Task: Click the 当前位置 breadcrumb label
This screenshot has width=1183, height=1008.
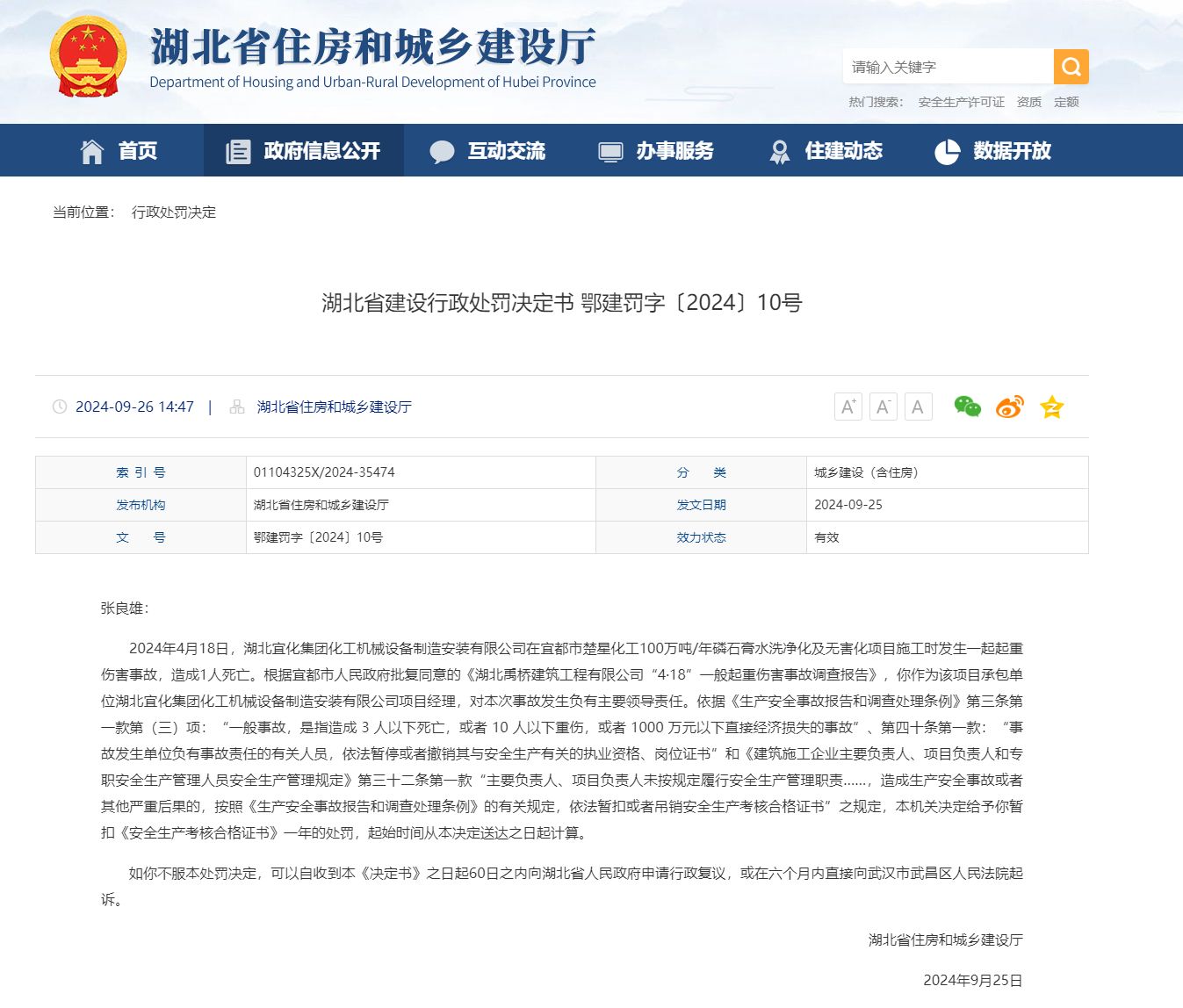Action: point(82,212)
